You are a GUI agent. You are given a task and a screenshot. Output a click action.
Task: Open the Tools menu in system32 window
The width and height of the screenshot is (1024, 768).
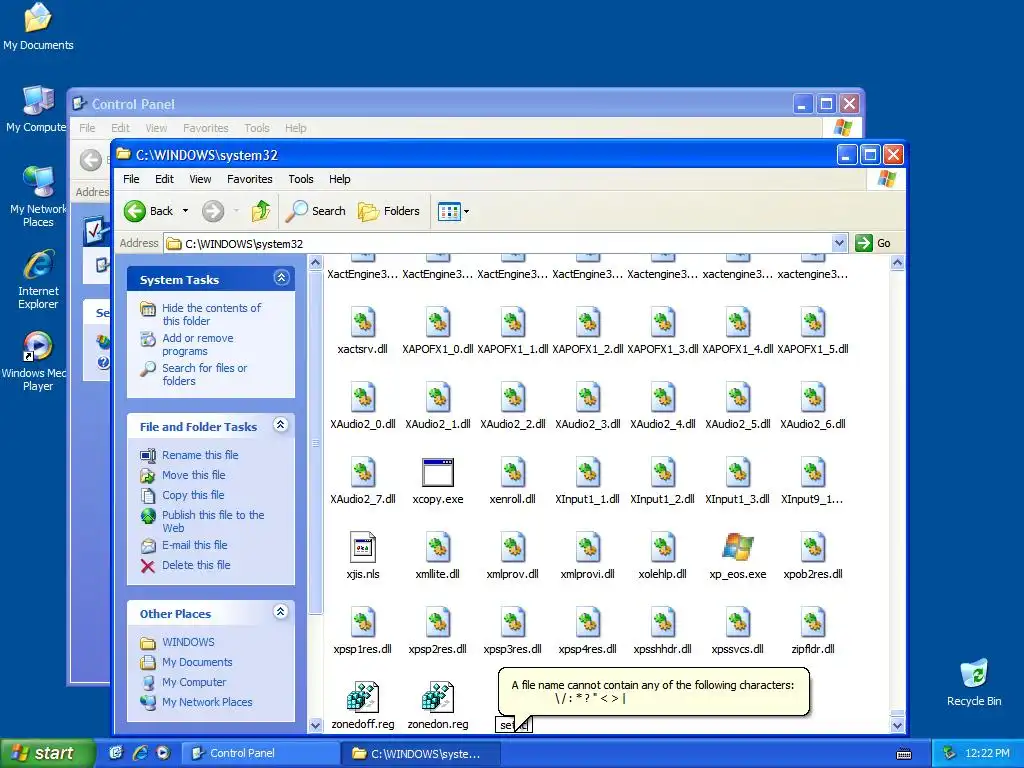click(300, 179)
